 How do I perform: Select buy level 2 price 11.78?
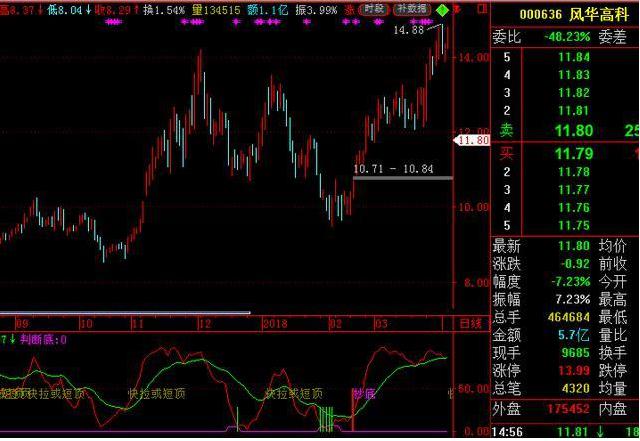[x=574, y=172]
